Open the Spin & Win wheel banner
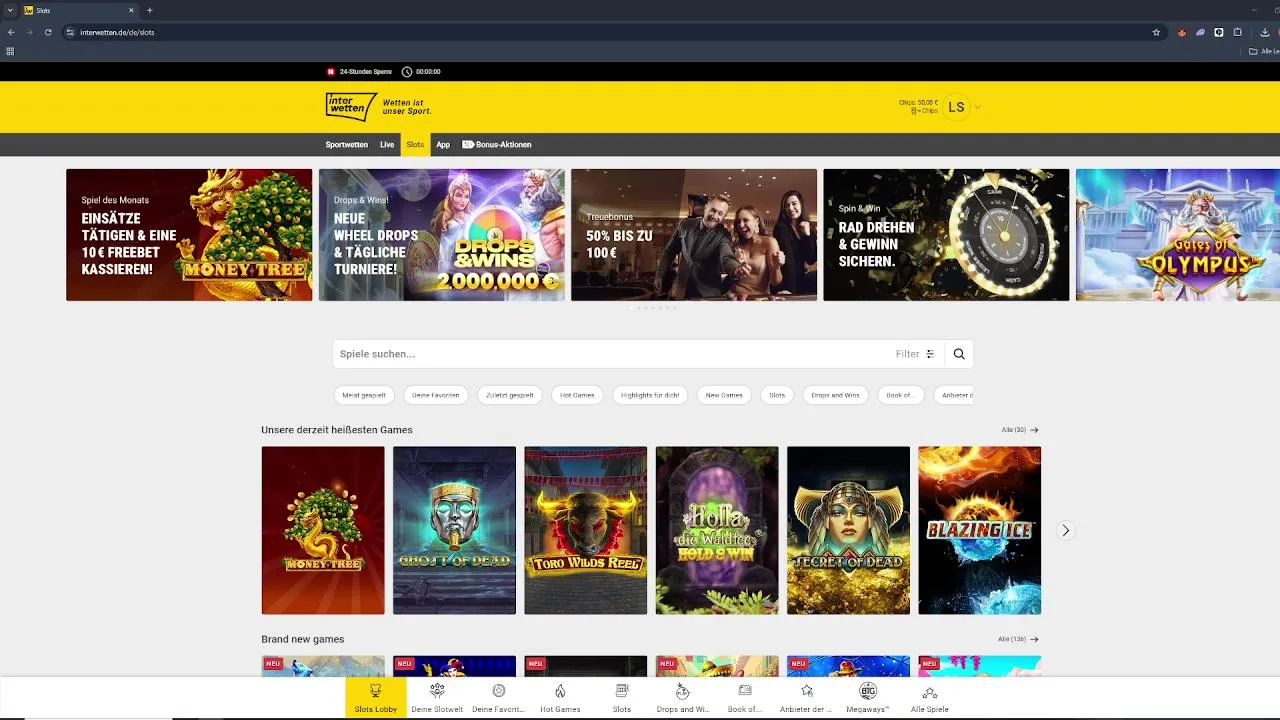This screenshot has height=720, width=1280. pyautogui.click(x=946, y=235)
